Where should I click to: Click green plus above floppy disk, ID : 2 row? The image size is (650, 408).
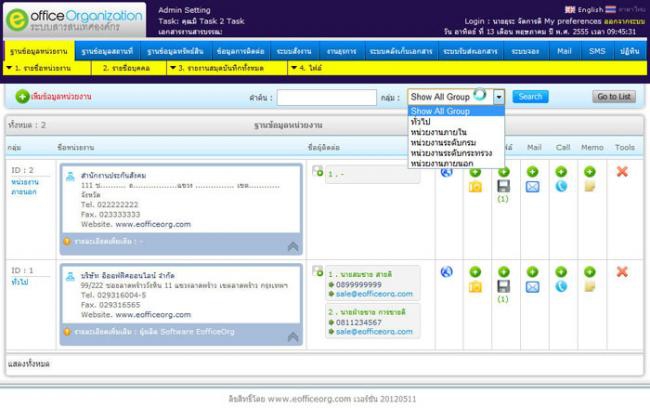click(504, 172)
